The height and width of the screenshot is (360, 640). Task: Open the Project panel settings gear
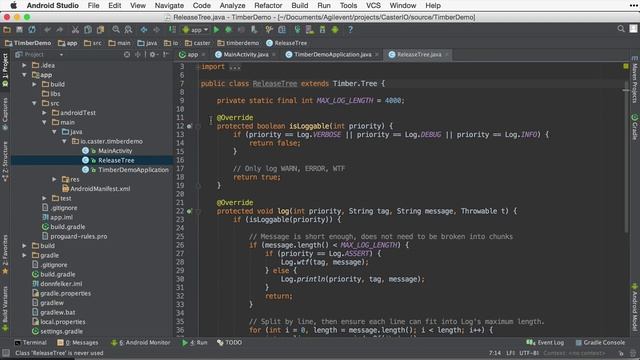(153, 55)
